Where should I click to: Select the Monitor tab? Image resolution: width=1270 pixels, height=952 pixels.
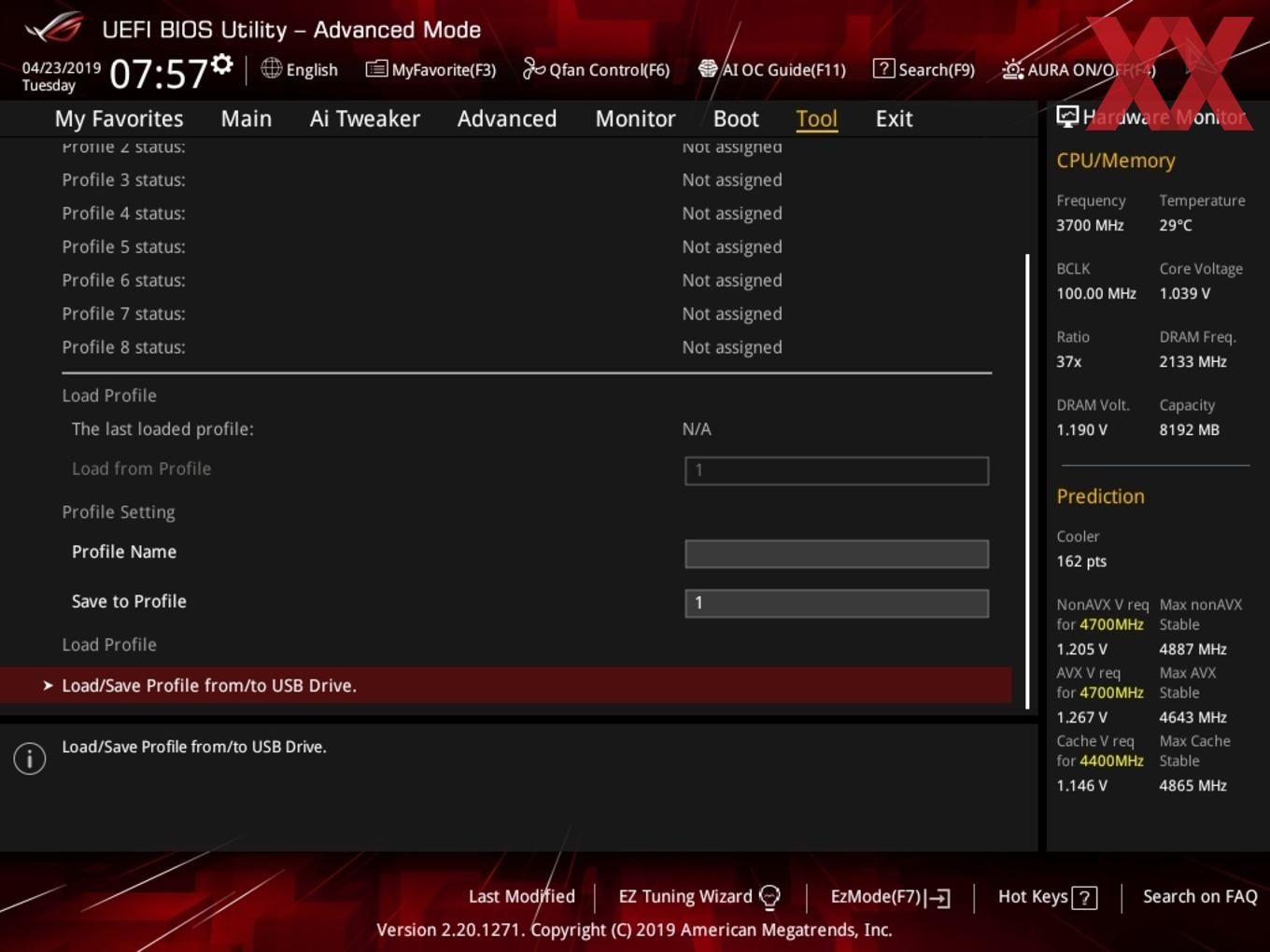635,119
